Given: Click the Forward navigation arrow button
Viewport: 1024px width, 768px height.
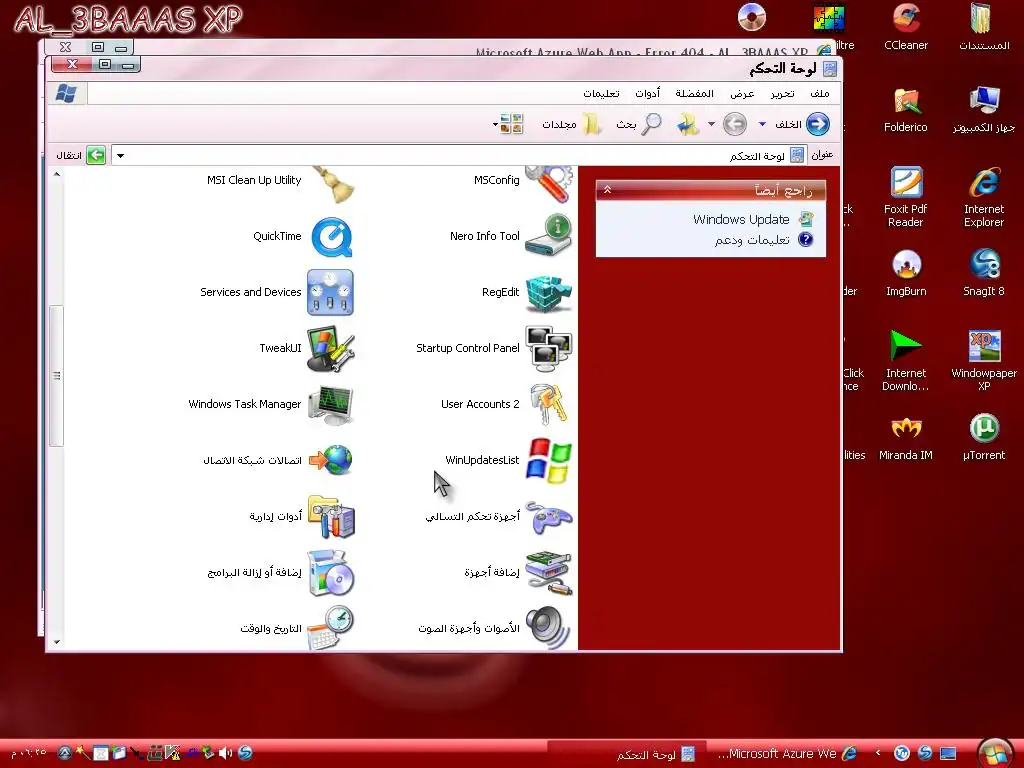Looking at the screenshot, I should 735,124.
